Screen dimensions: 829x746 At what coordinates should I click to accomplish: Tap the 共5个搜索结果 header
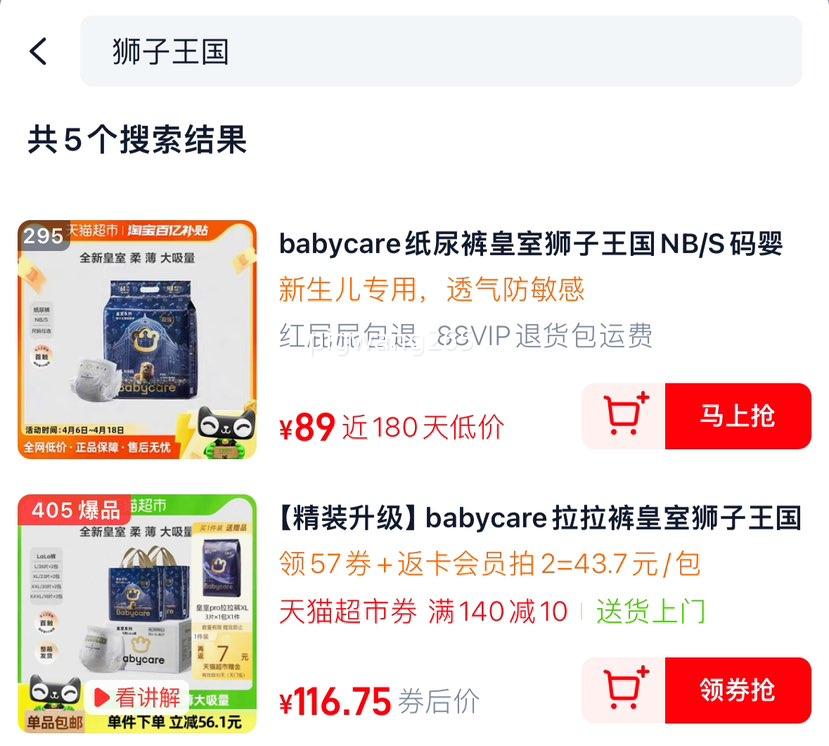coord(137,140)
